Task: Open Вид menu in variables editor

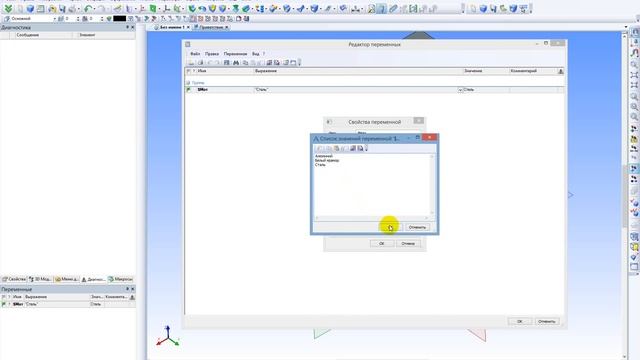Action: (x=256, y=53)
